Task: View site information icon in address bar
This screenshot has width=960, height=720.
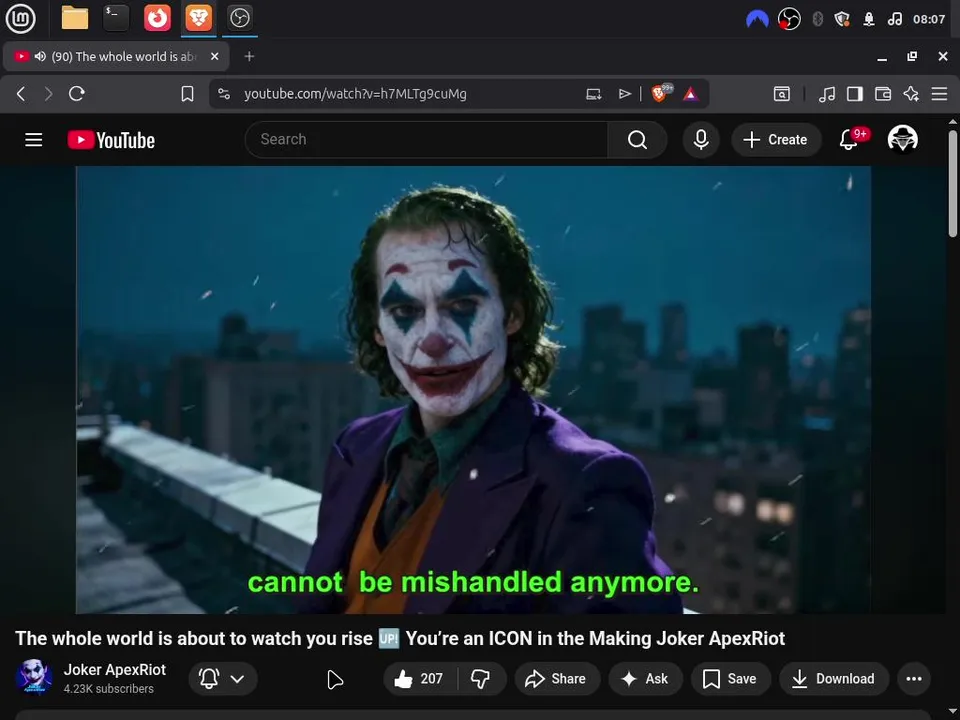Action: (224, 94)
